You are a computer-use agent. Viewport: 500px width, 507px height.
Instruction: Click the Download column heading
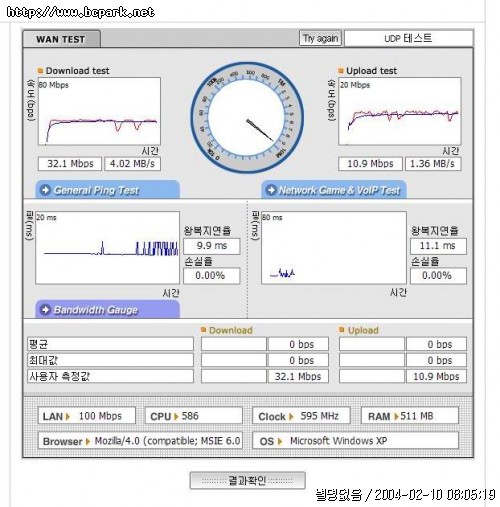click(x=230, y=330)
